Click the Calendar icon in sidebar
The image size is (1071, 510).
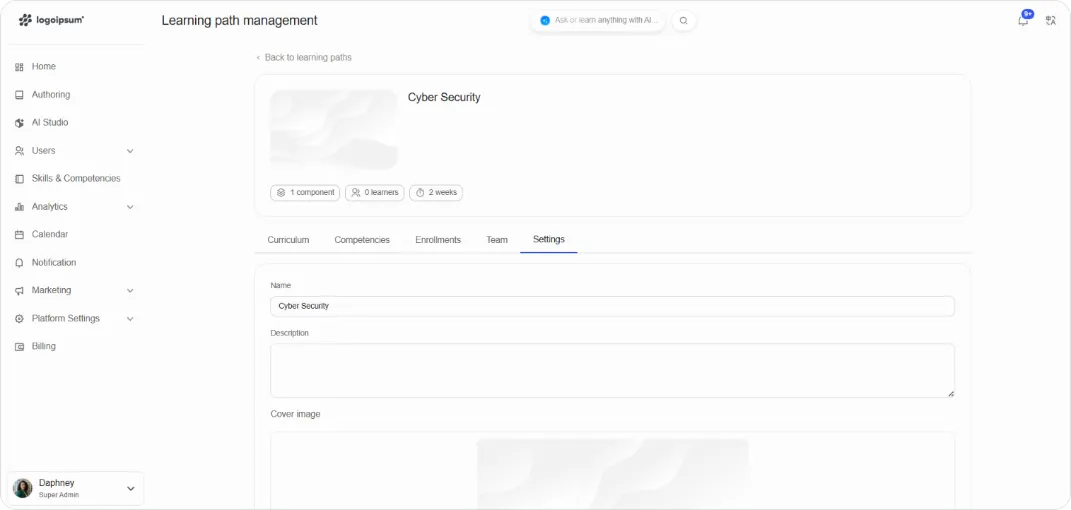click(19, 234)
